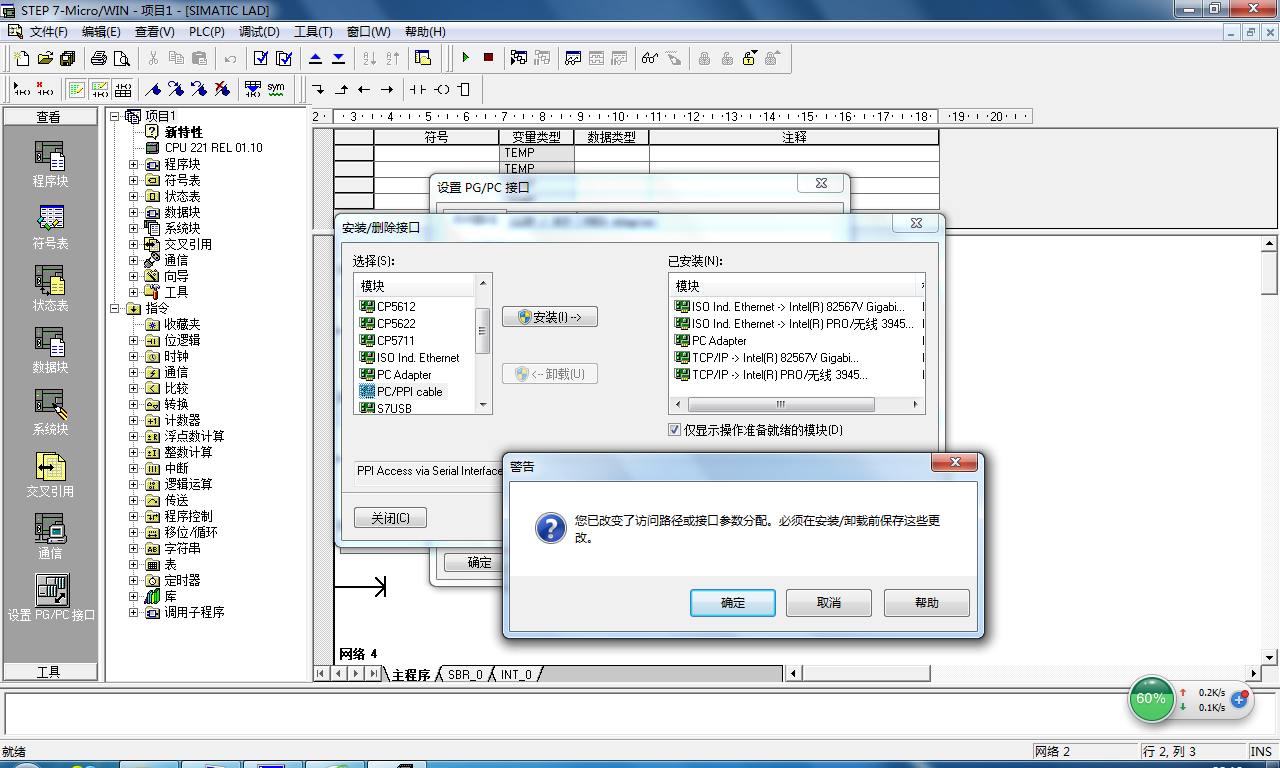Open Status Chart in the View bar
This screenshot has width=1280, height=768.
[50, 289]
